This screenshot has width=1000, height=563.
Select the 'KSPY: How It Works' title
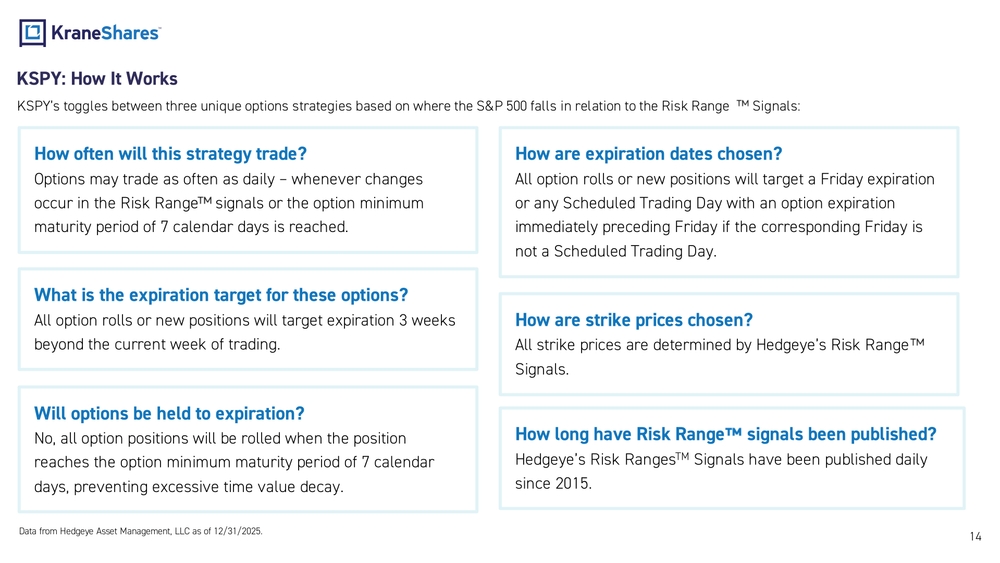point(97,79)
